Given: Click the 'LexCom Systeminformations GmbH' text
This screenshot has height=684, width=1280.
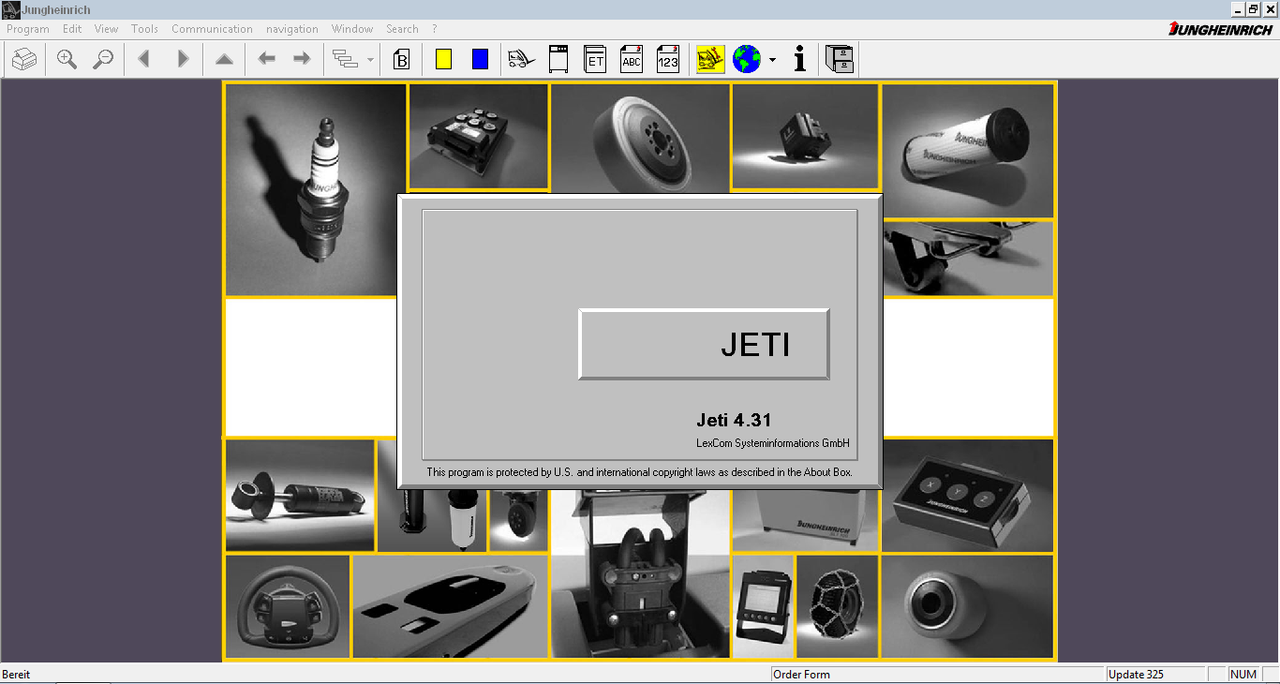Looking at the screenshot, I should click(773, 443).
